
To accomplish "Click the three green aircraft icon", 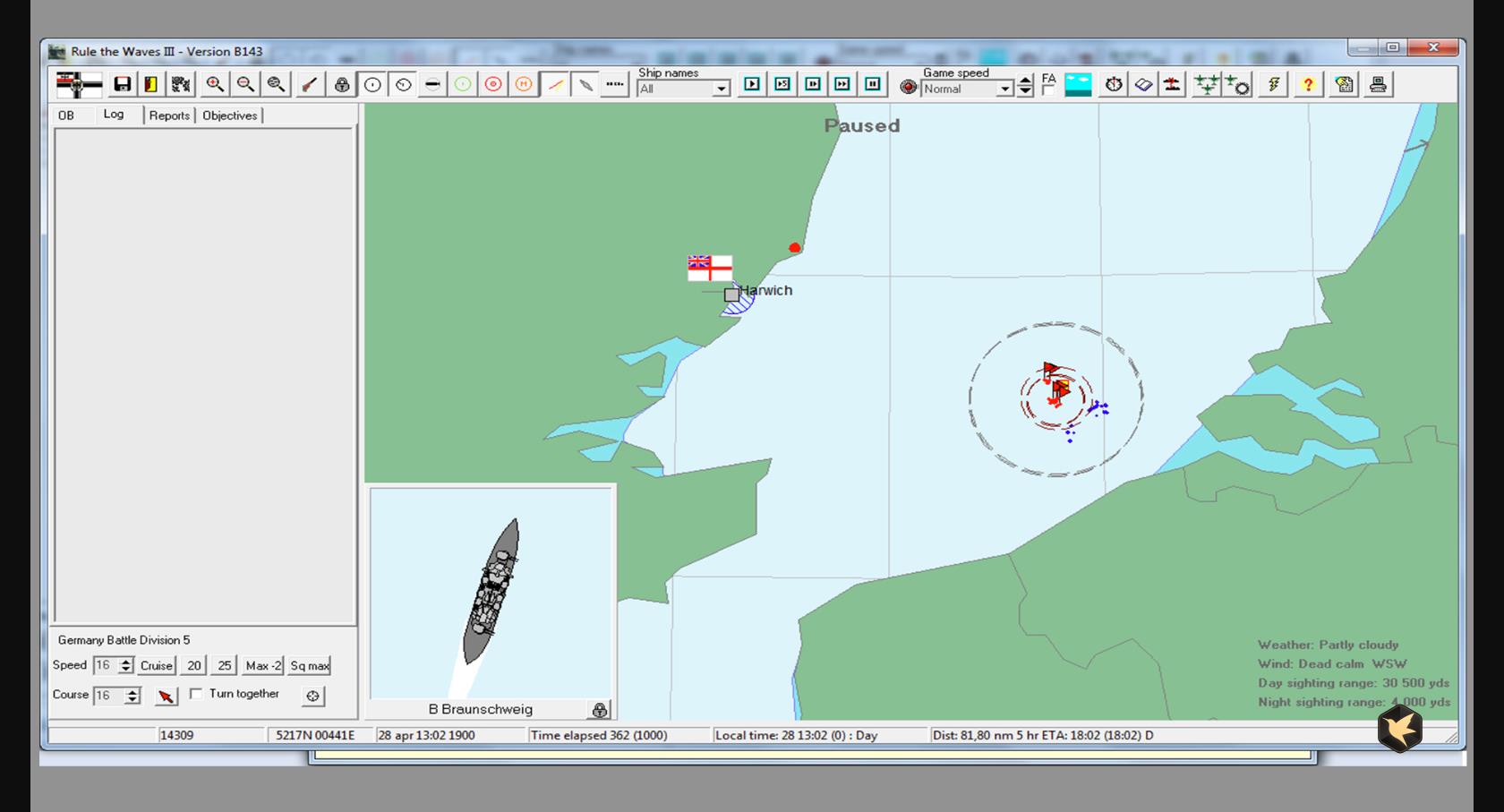I will 1207,84.
